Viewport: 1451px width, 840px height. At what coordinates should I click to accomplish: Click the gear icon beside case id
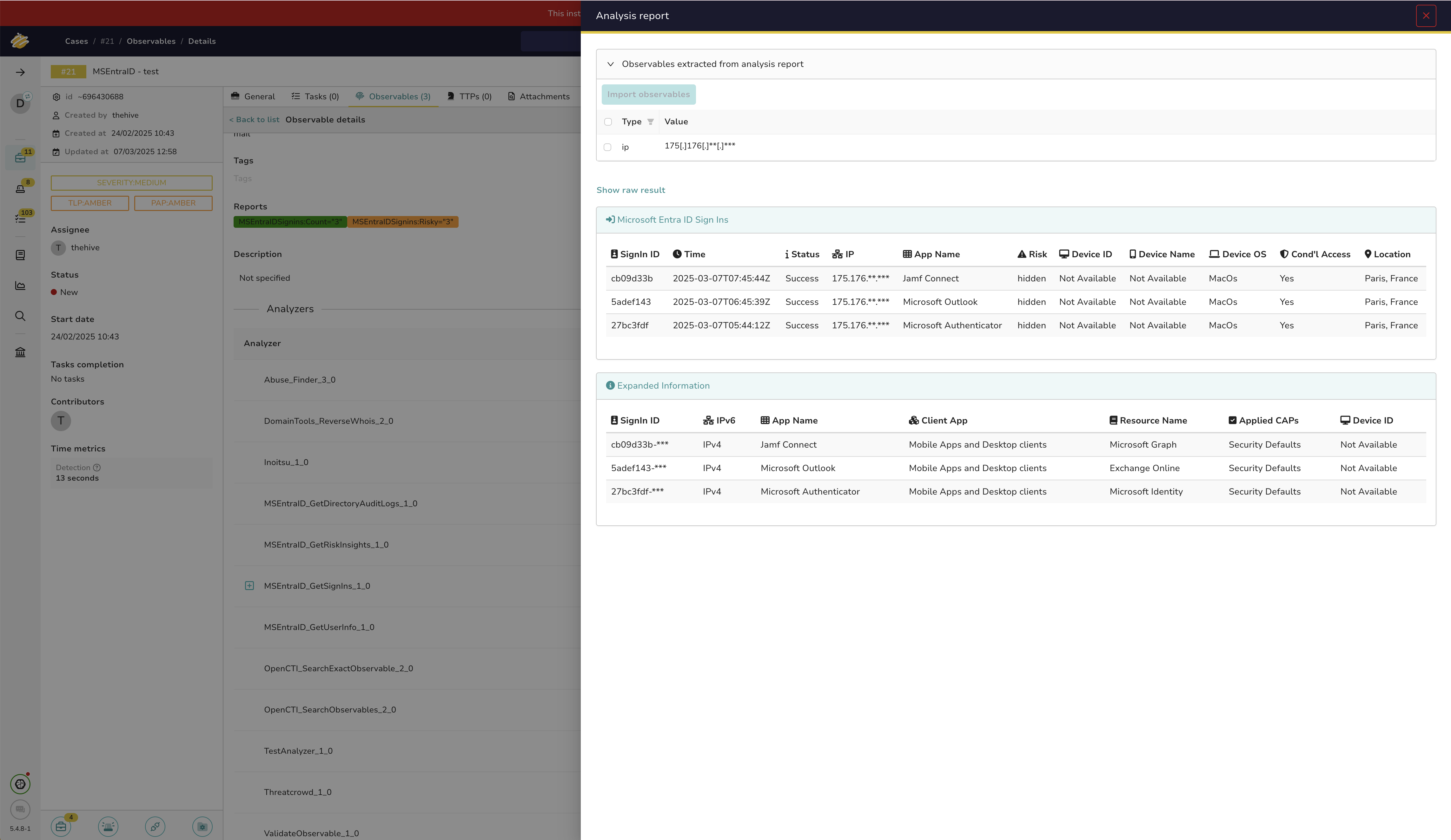click(56, 97)
